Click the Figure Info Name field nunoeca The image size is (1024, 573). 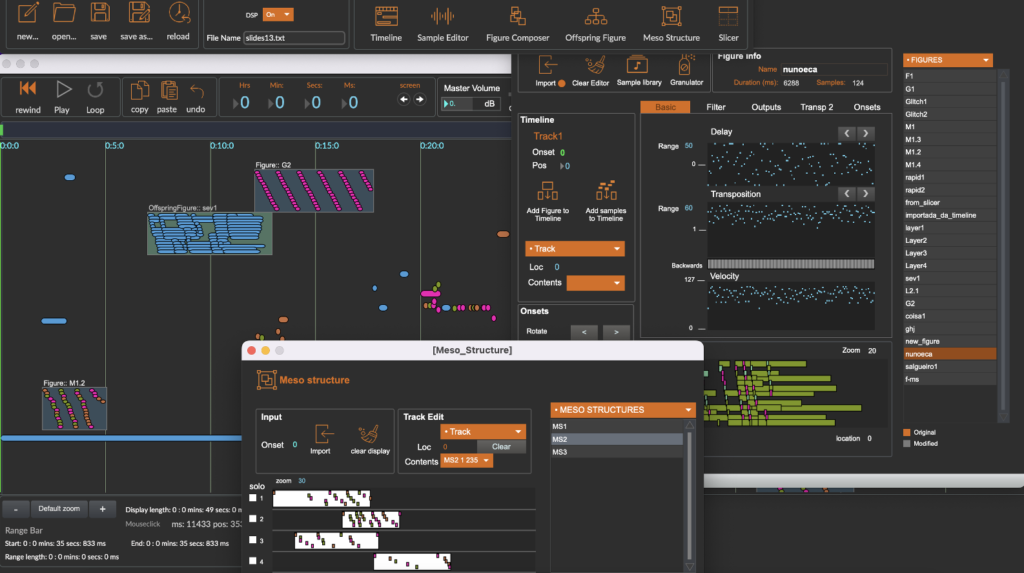point(834,69)
